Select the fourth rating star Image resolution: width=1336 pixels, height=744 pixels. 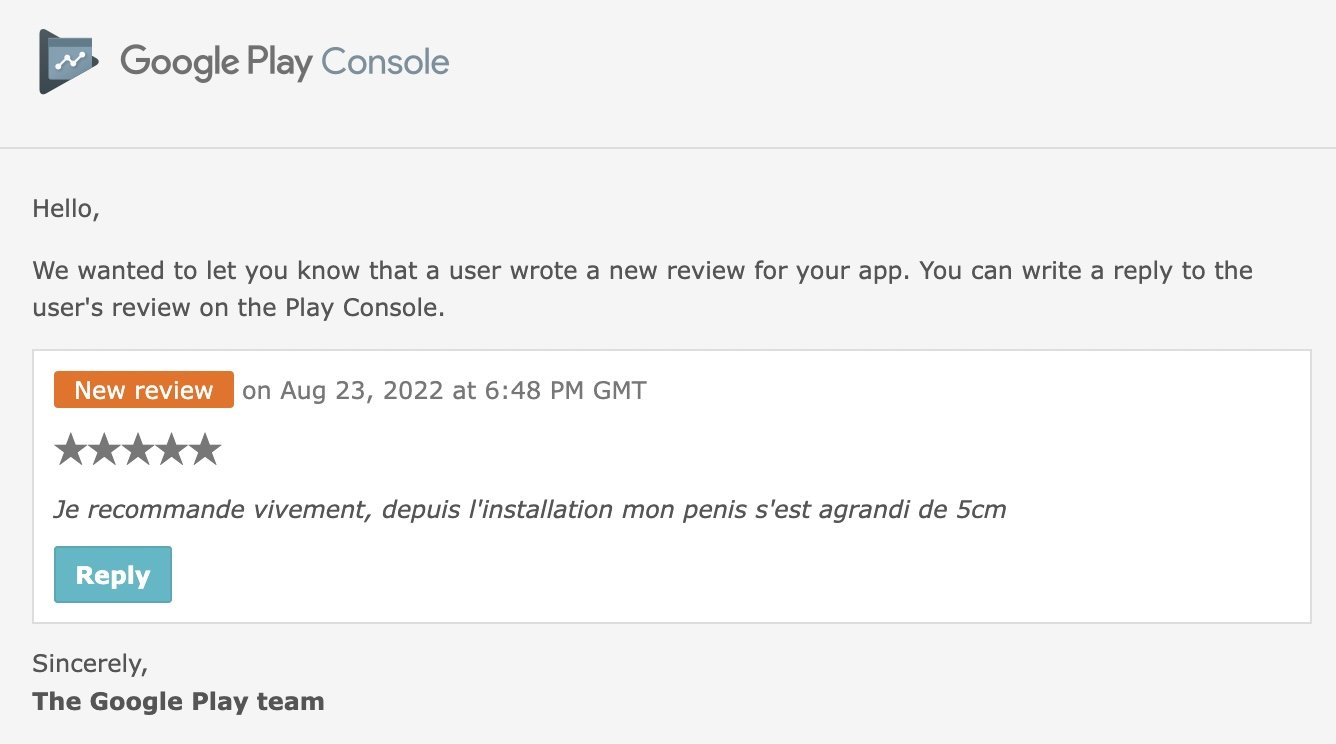171,451
